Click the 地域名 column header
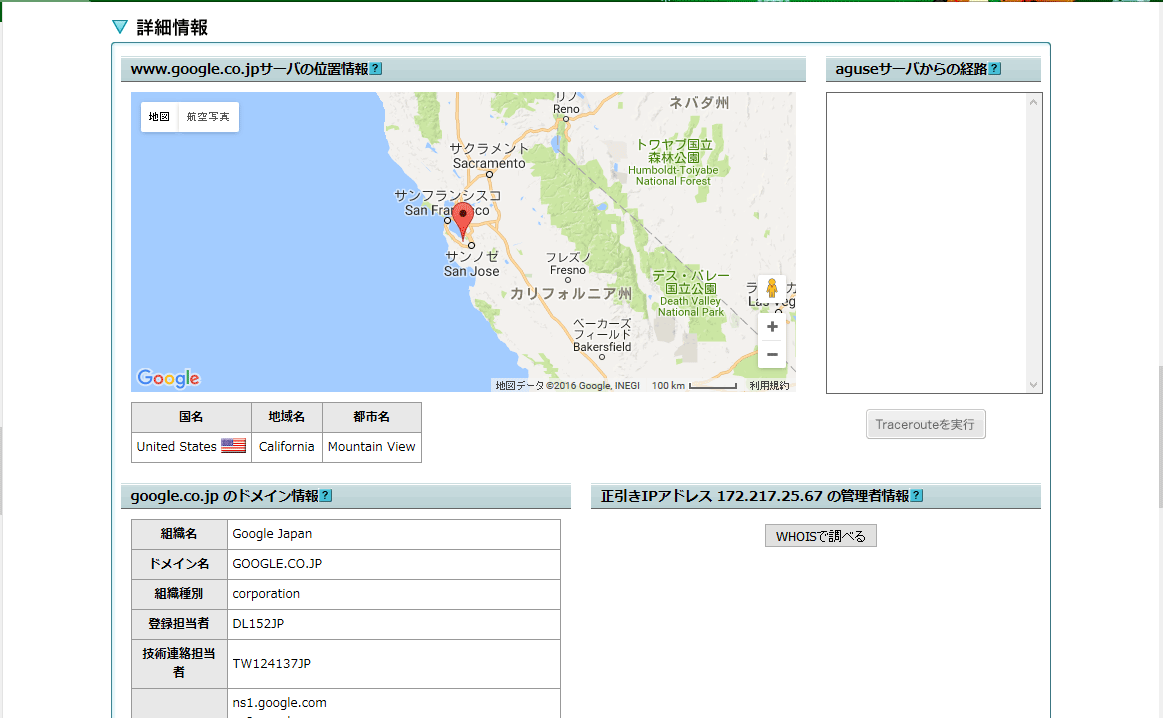This screenshot has width=1163, height=718. (x=287, y=417)
